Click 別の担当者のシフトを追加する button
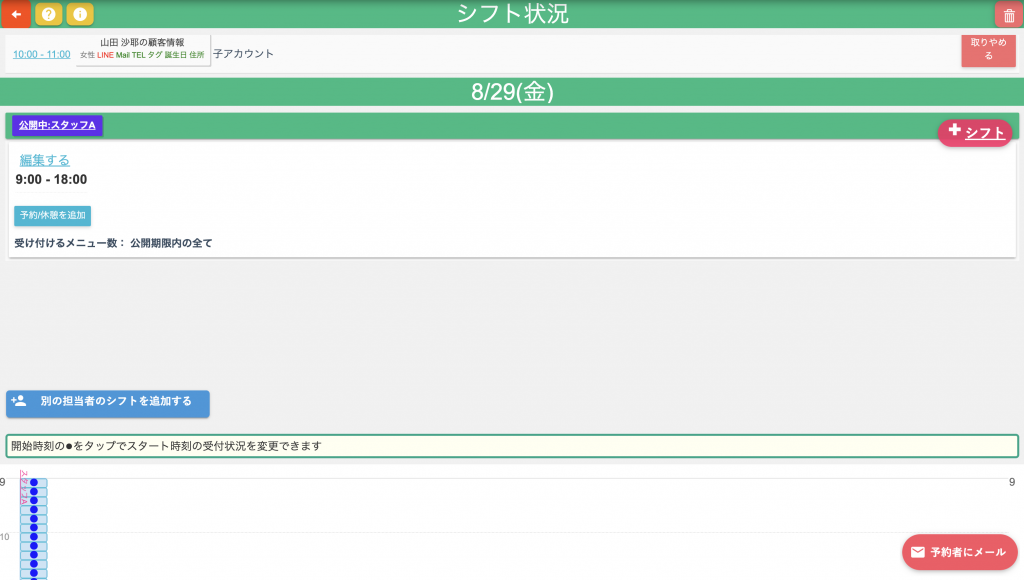The height and width of the screenshot is (580, 1024). [108, 403]
